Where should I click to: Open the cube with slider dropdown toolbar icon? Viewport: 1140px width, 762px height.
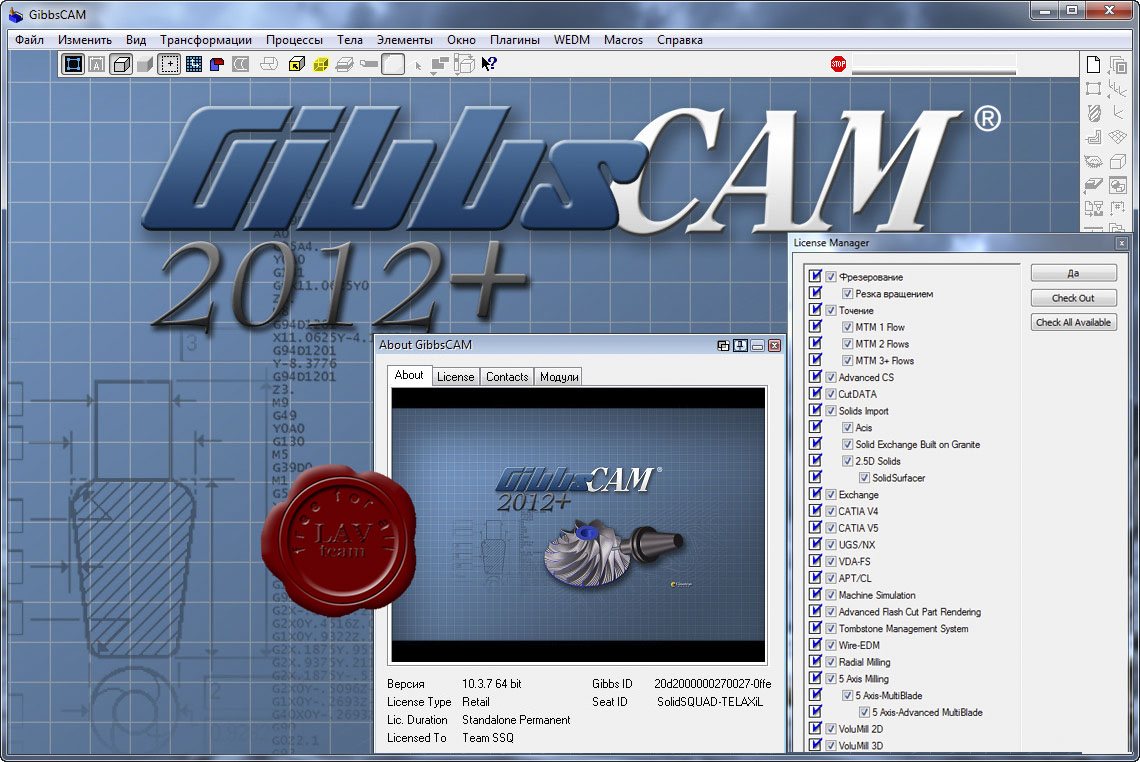pyautogui.click(x=464, y=65)
